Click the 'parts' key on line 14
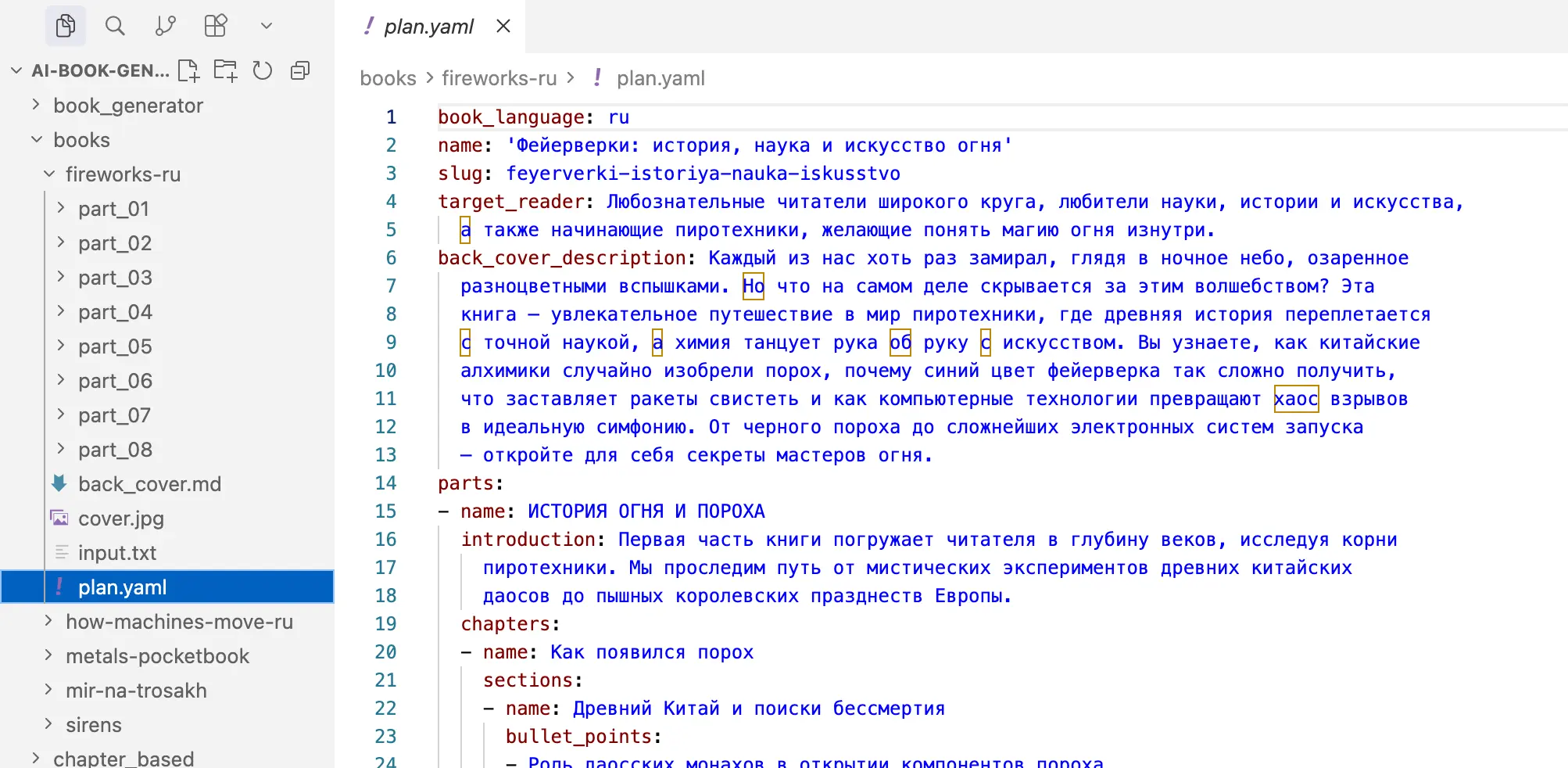Screen dimensions: 1568x768 [465, 483]
